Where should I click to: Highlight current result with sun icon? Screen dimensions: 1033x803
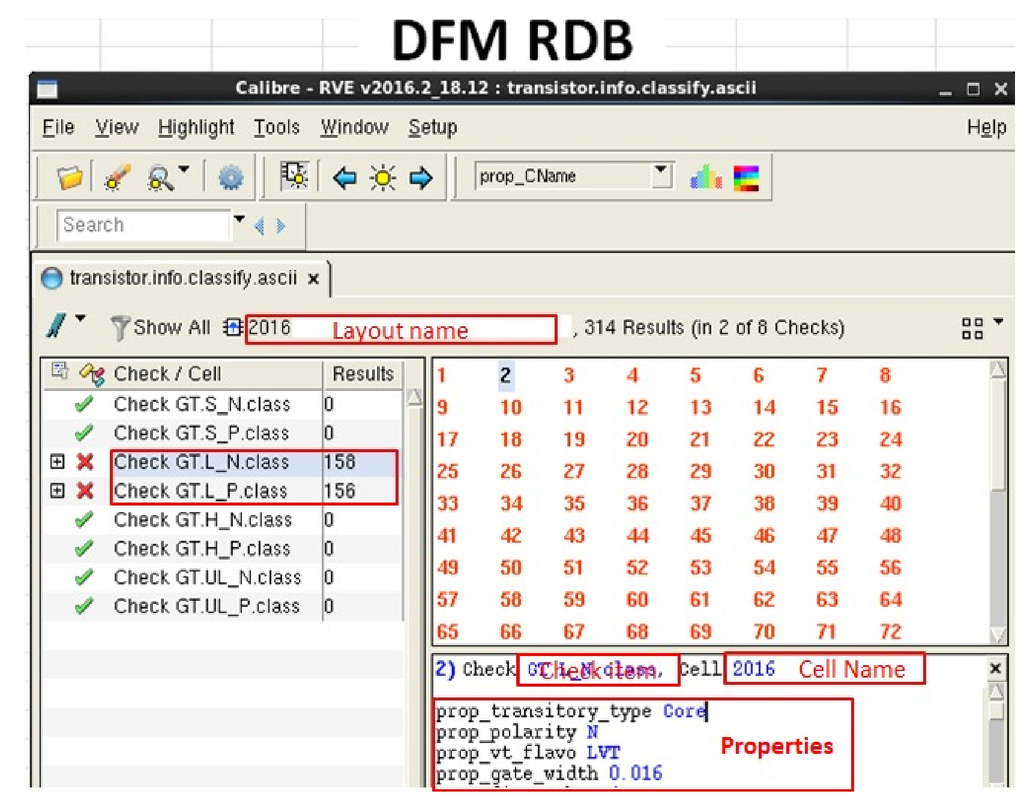coord(383,177)
